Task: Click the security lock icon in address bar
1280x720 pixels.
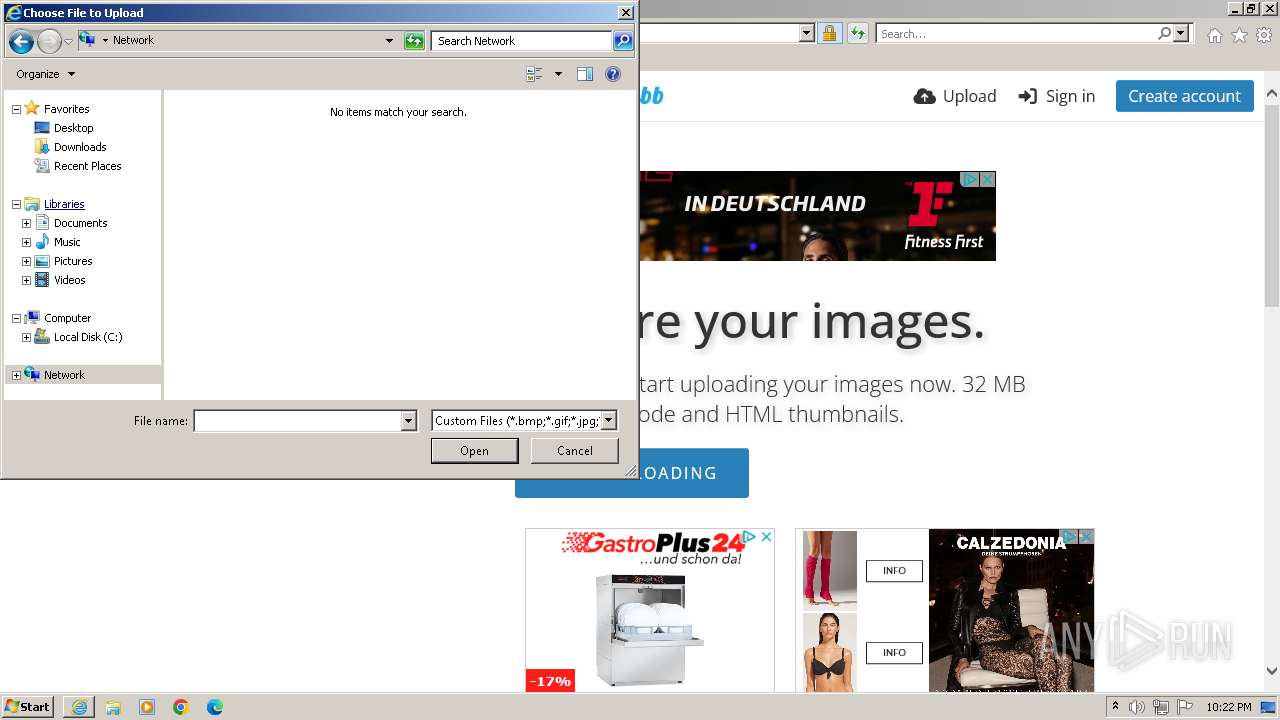Action: (829, 33)
